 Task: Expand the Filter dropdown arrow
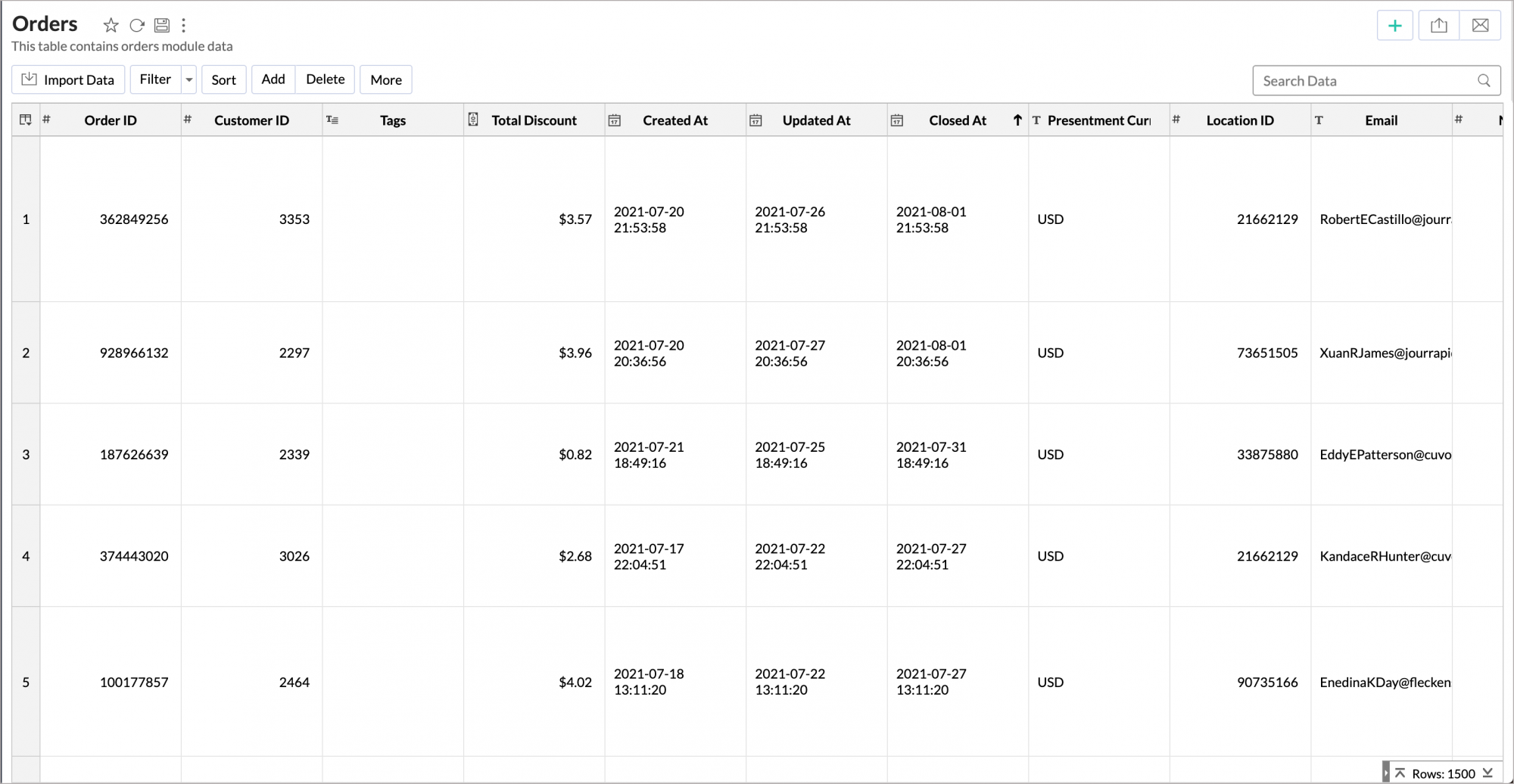point(189,79)
